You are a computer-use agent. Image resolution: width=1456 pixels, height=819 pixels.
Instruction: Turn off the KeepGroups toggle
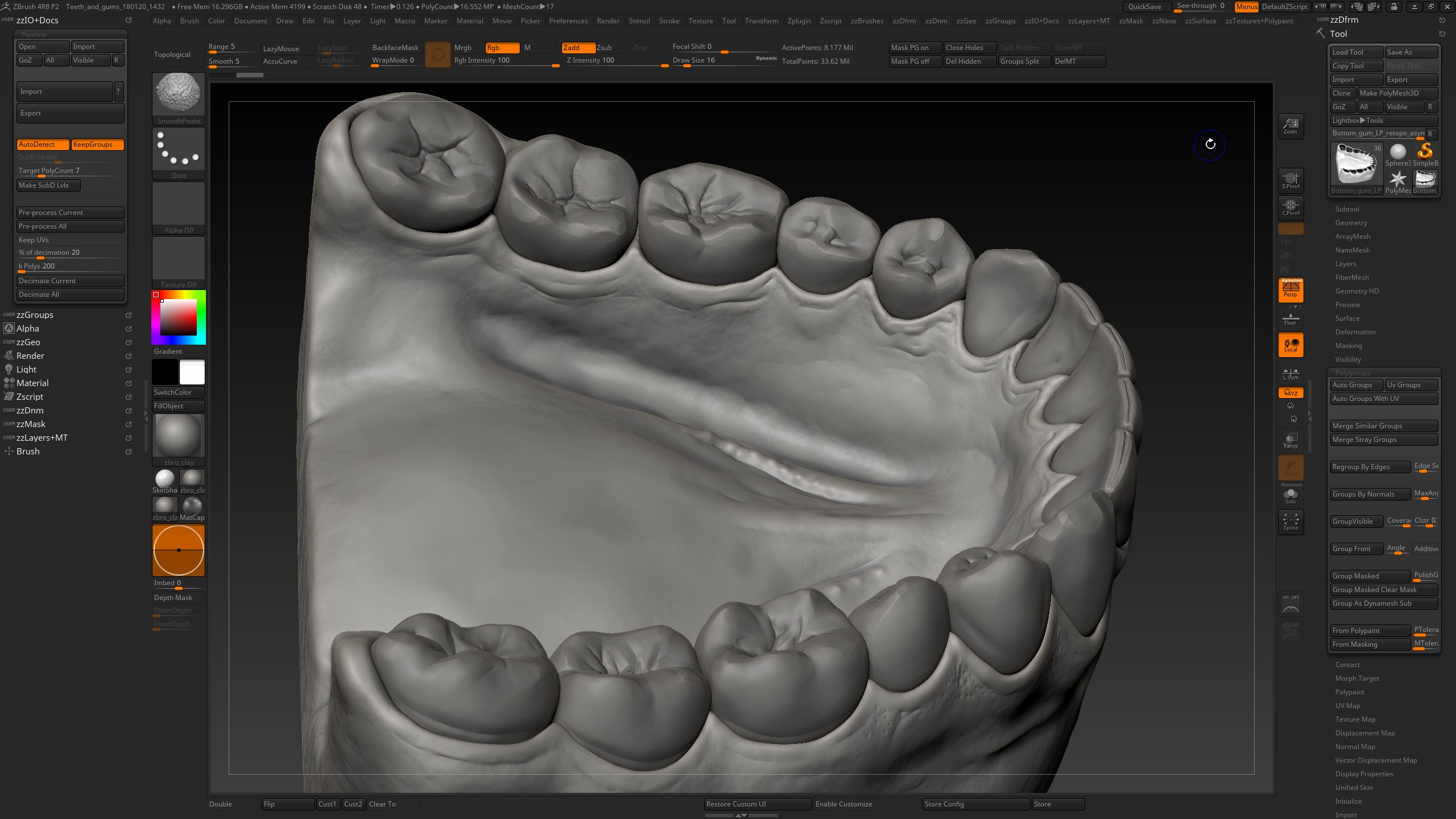pyautogui.click(x=97, y=144)
